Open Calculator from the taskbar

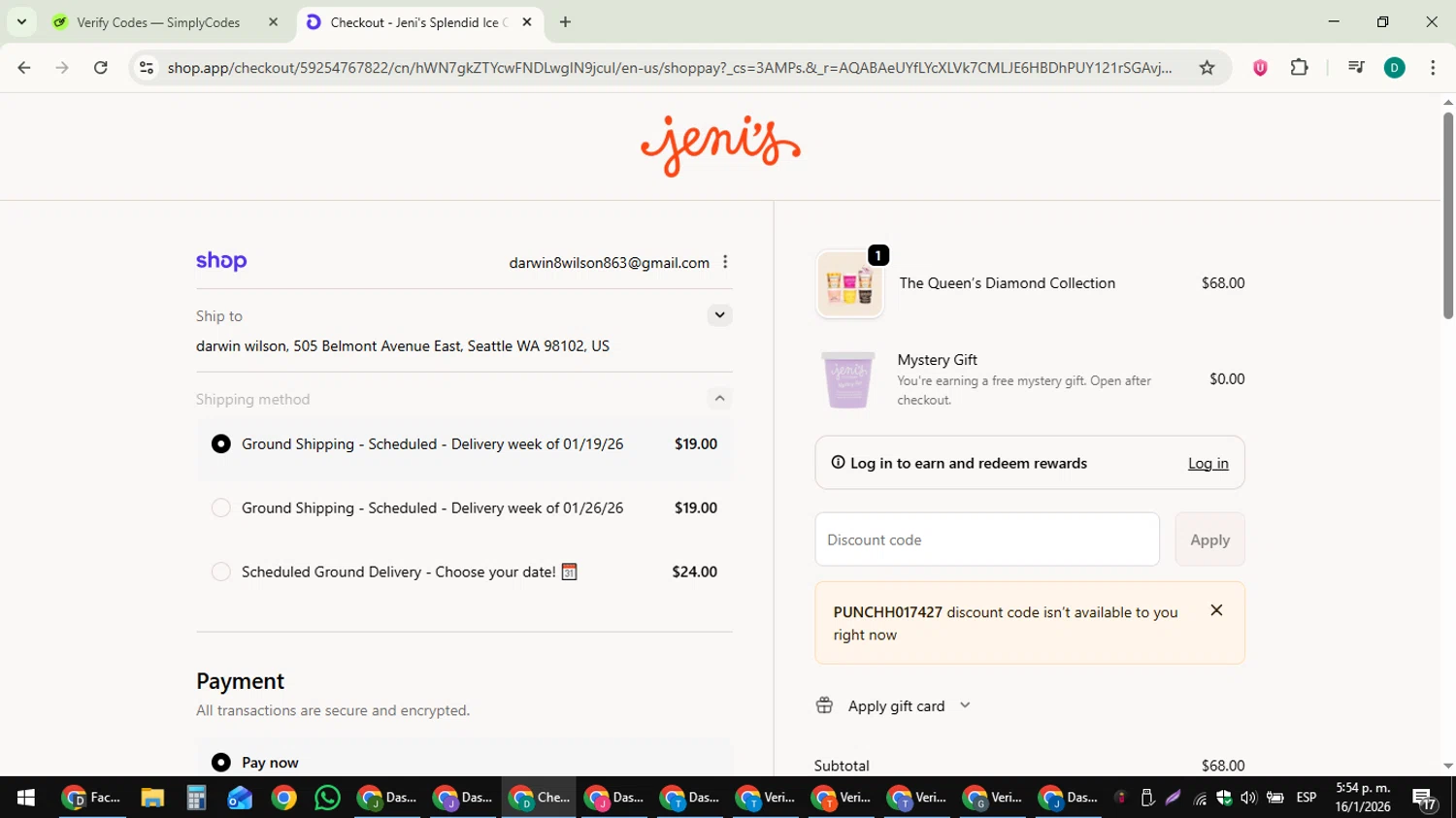tap(196, 798)
